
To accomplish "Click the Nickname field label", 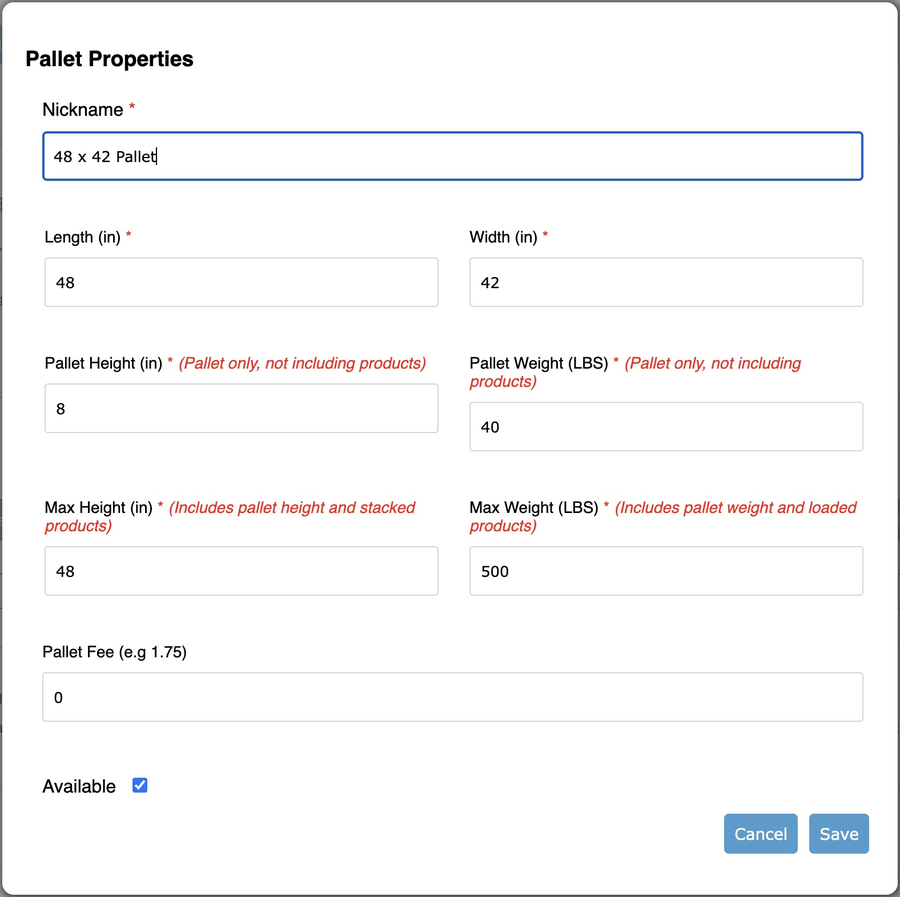I will click(83, 110).
